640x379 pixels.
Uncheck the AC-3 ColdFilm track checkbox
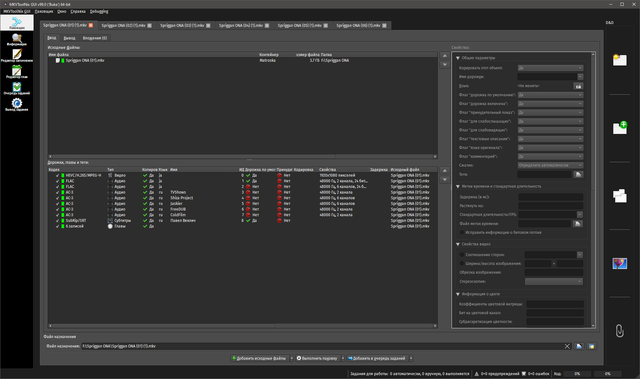click(x=58, y=215)
